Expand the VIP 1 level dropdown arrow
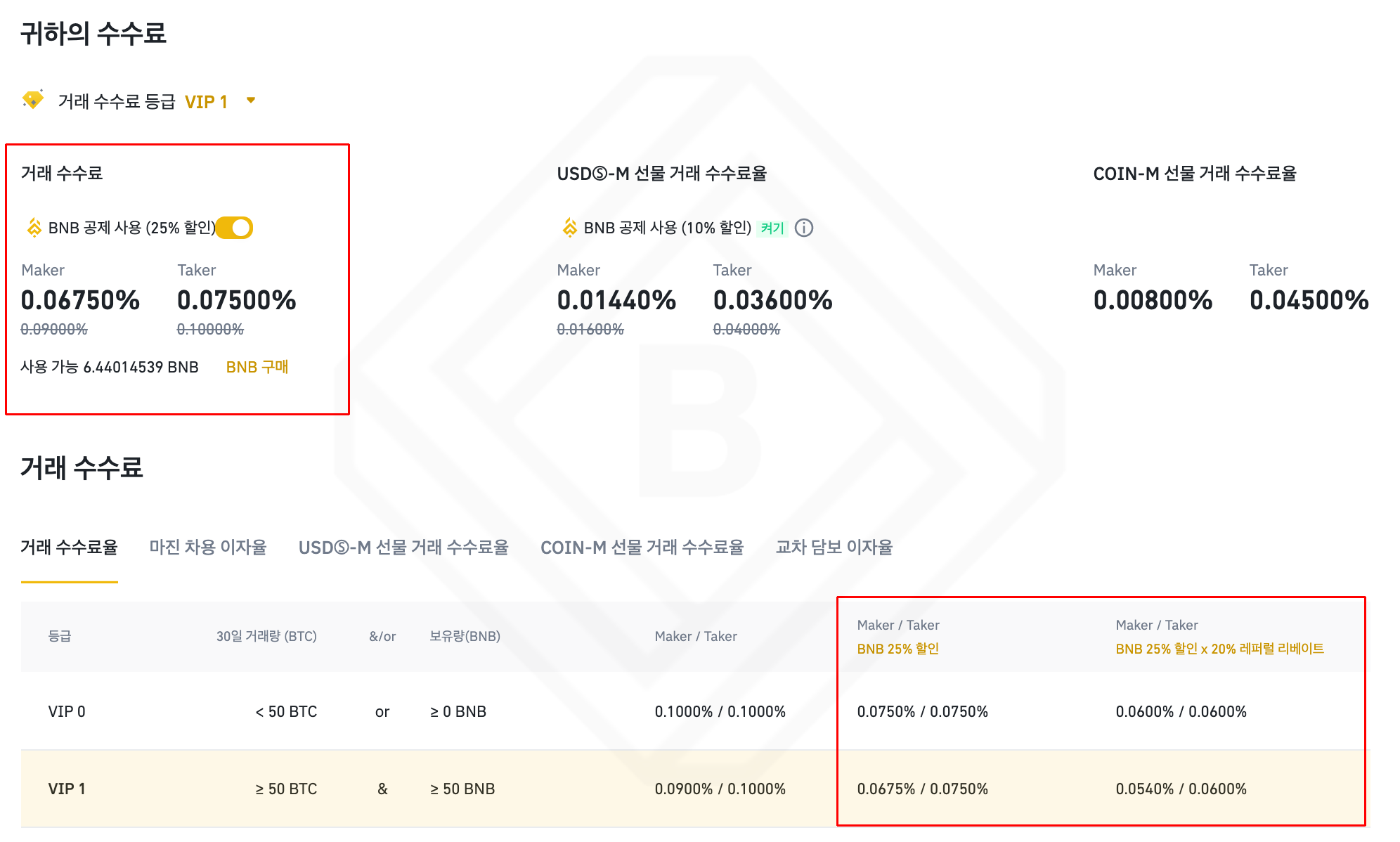 251,101
